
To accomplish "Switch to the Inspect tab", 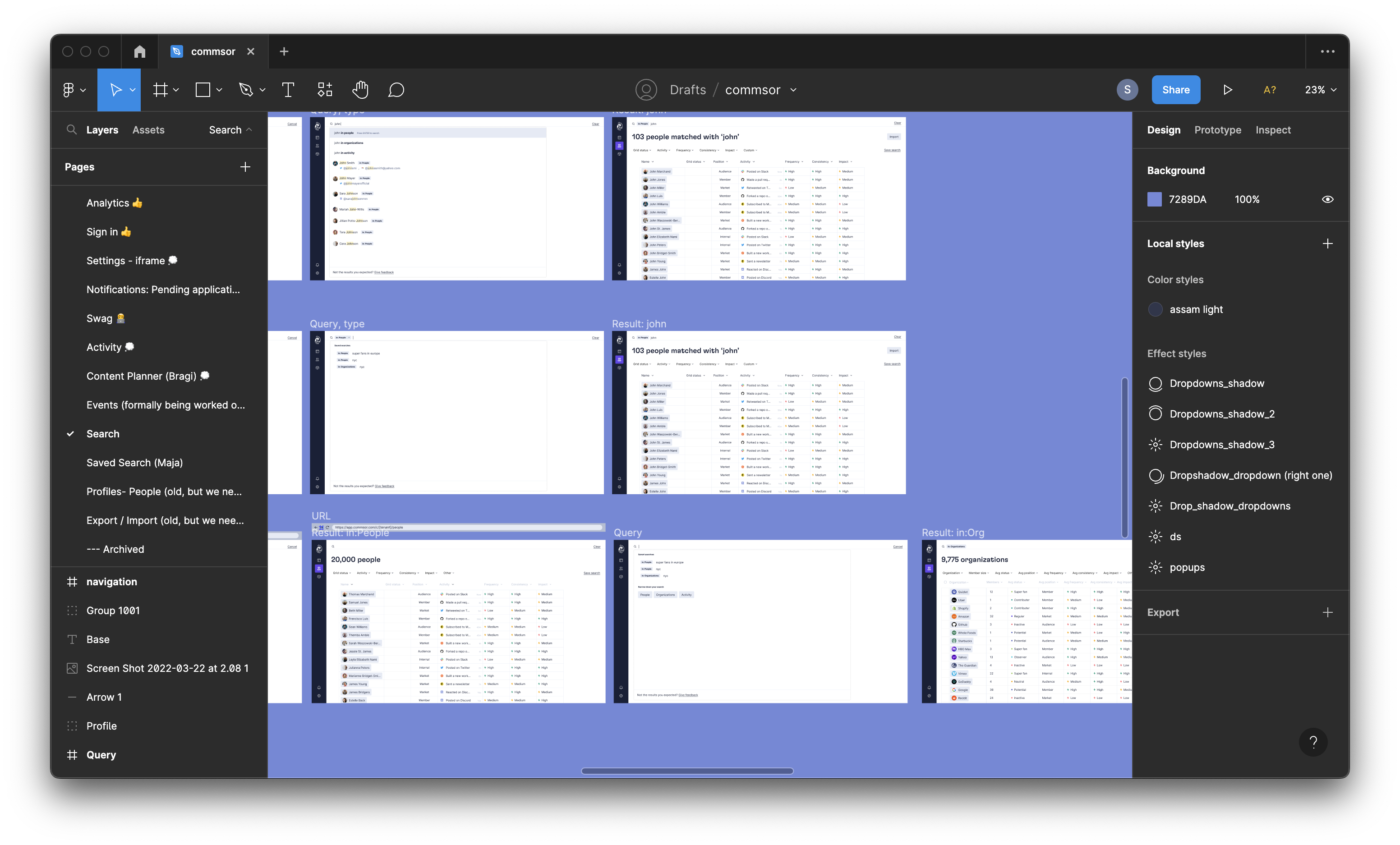I will [x=1273, y=130].
